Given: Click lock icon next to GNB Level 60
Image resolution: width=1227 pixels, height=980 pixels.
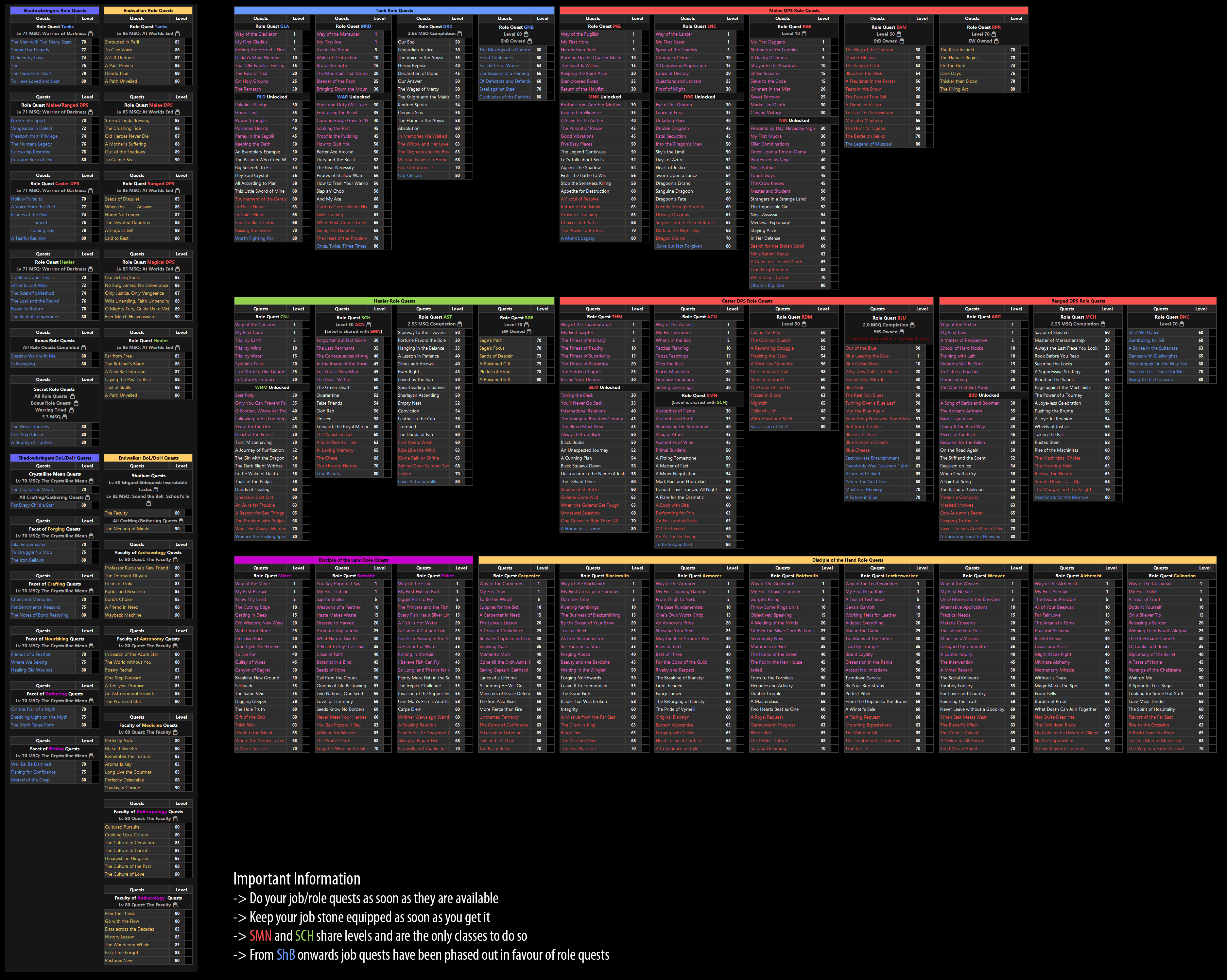Looking at the screenshot, I should coord(527,34).
